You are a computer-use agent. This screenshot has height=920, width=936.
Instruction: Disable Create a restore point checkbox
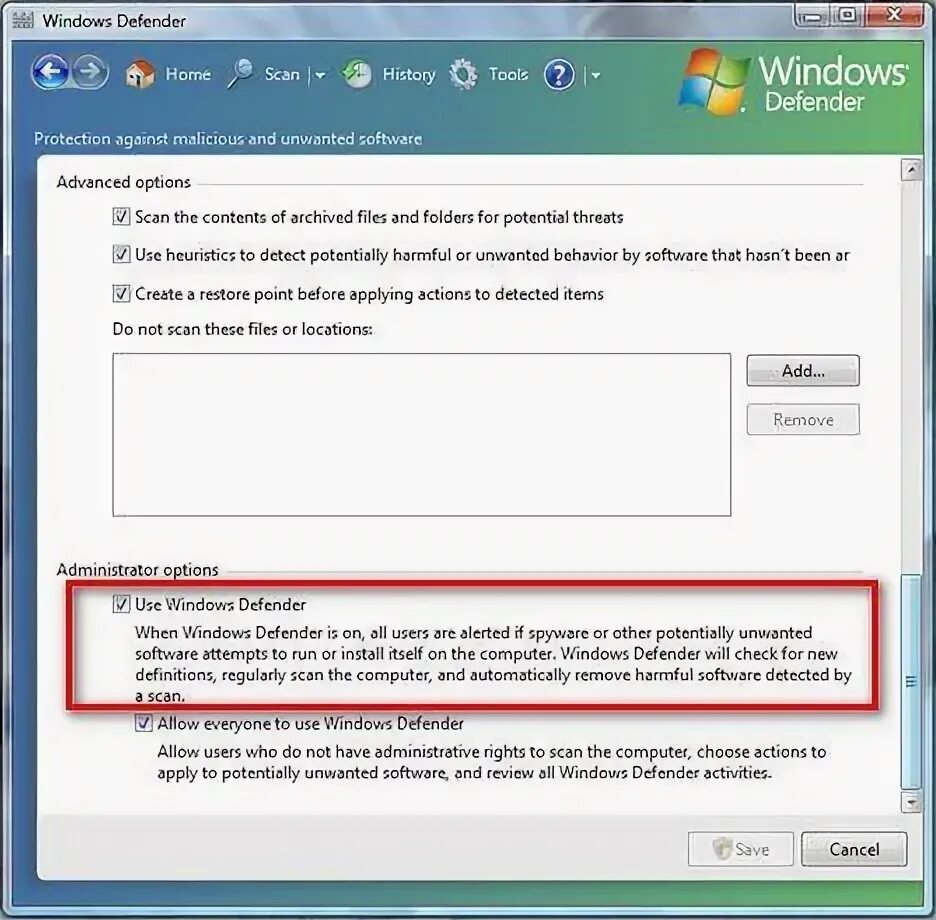coord(121,293)
